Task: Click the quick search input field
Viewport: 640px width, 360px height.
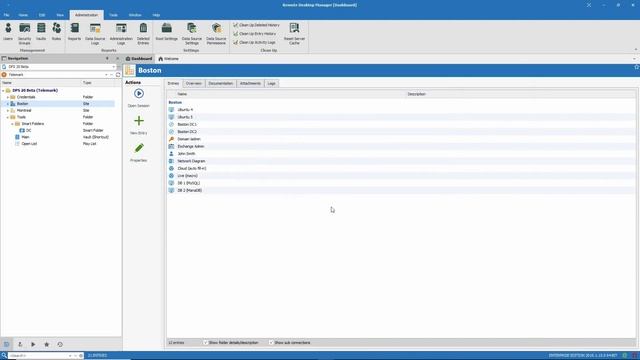Action: click(x=39, y=356)
